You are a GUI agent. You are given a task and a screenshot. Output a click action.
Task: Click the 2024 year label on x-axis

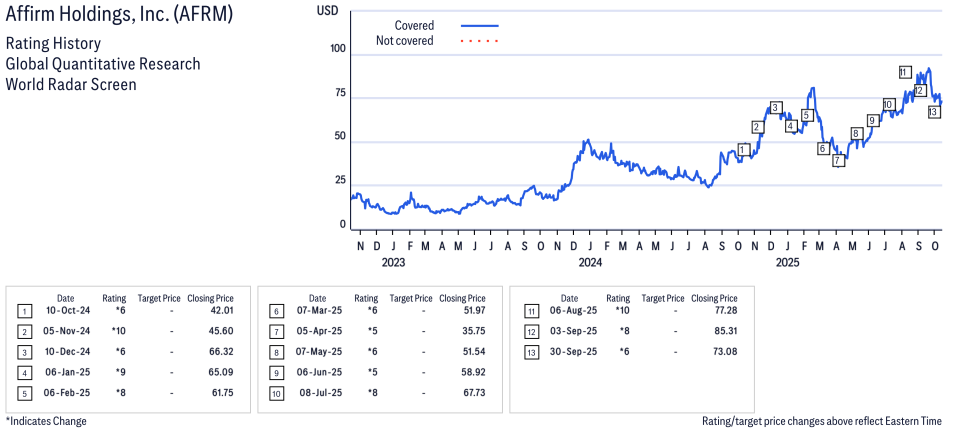tap(589, 263)
